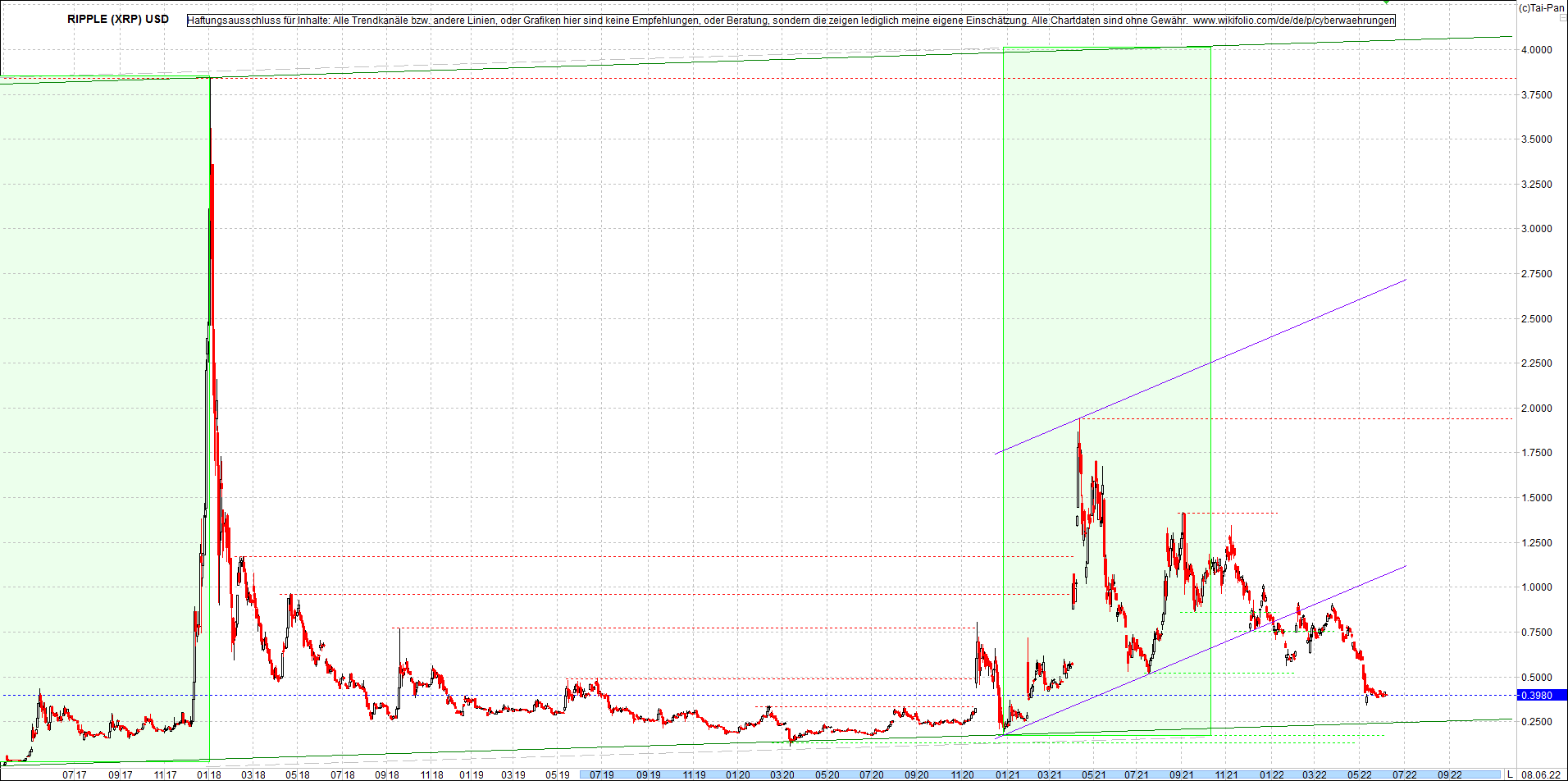Click the 09 17 date axis label
This screenshot has height=781, width=1568.
(120, 774)
